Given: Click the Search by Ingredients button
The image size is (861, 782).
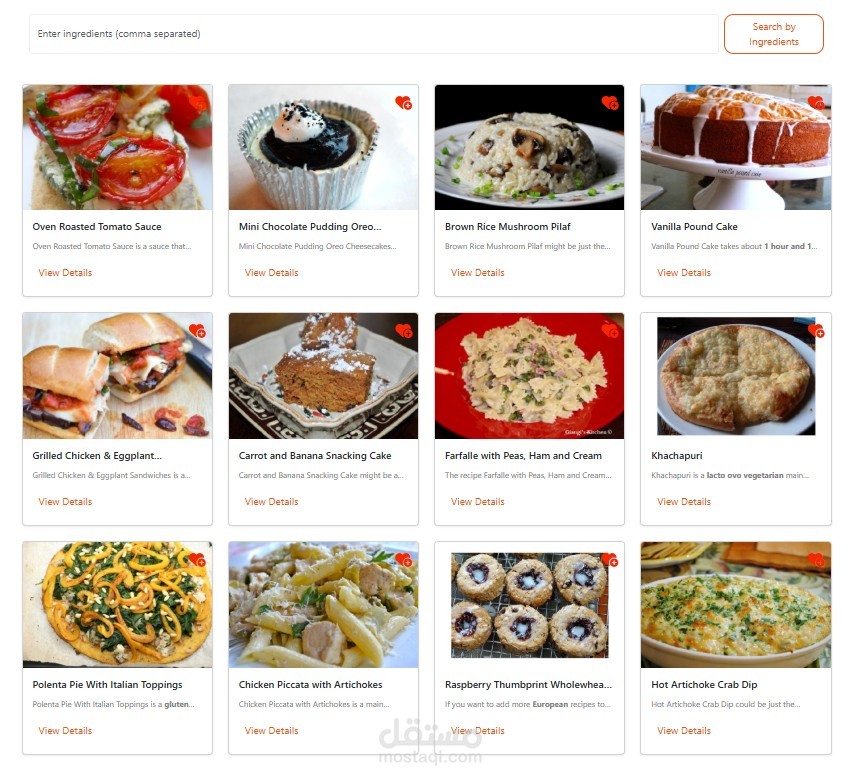Looking at the screenshot, I should point(774,34).
